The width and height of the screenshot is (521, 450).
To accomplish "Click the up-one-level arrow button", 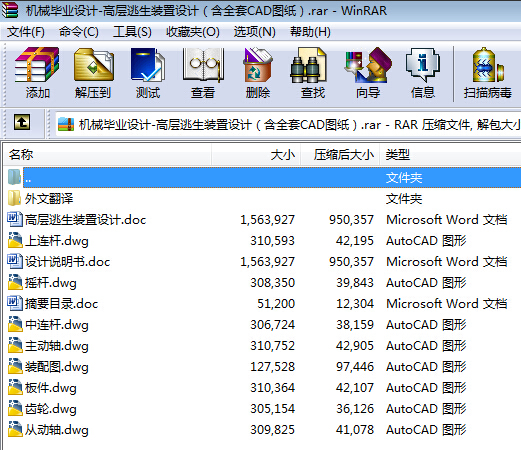I will pyautogui.click(x=22, y=122).
